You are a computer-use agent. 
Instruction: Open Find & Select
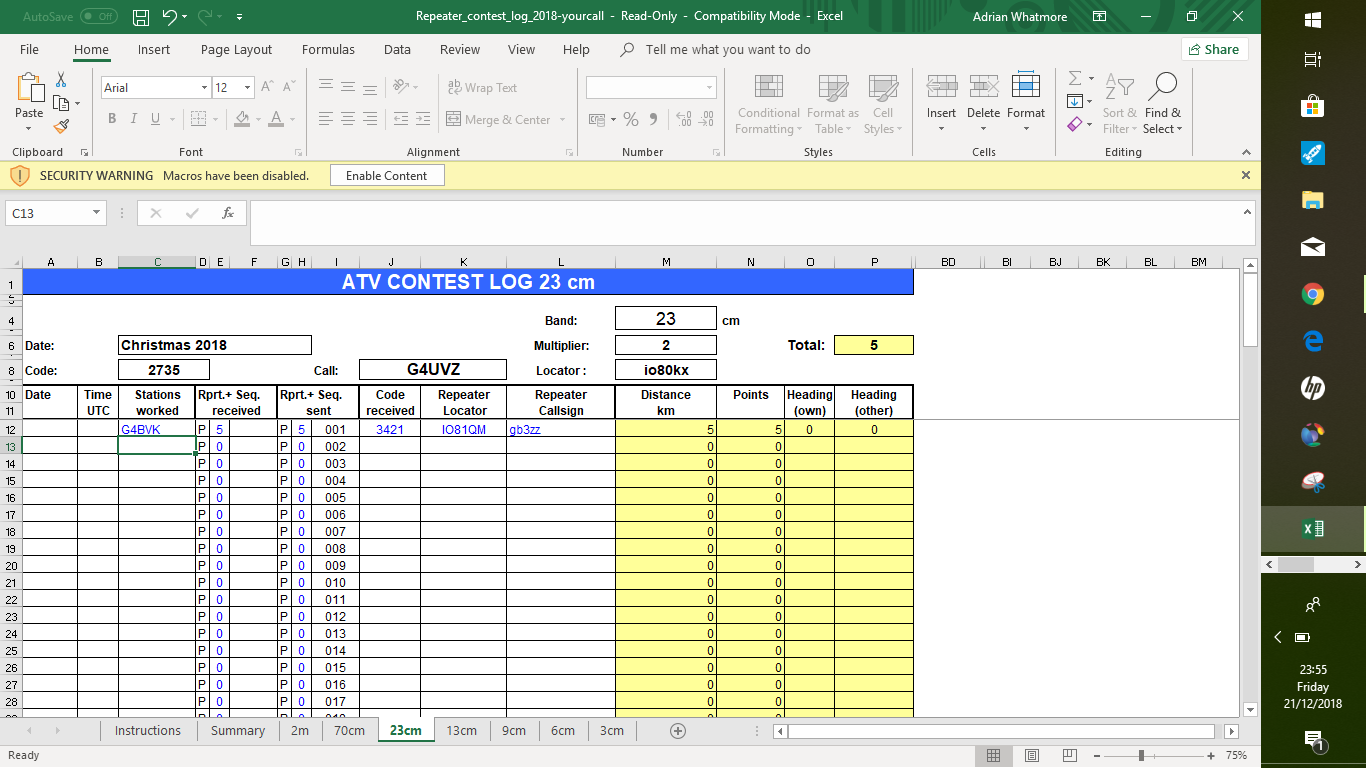coord(1163,105)
